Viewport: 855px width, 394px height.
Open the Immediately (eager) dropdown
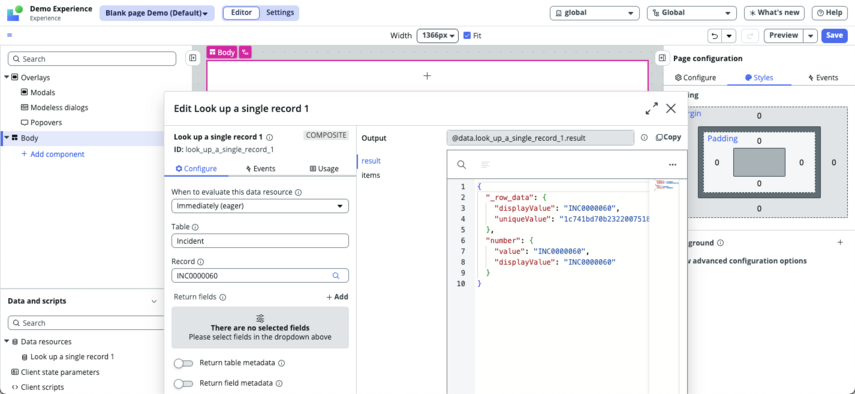click(260, 206)
